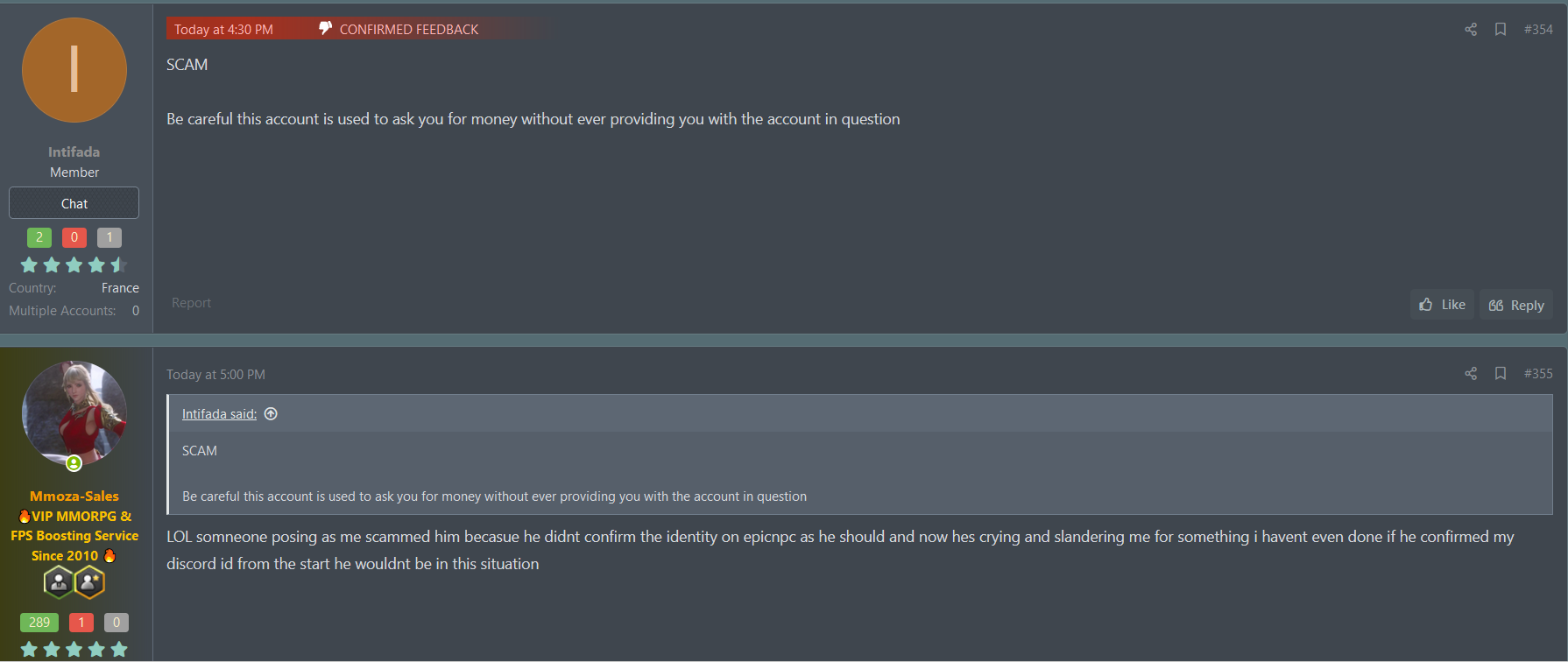View Intifada's 2 positive feedback count
1568x662 pixels.
[39, 237]
